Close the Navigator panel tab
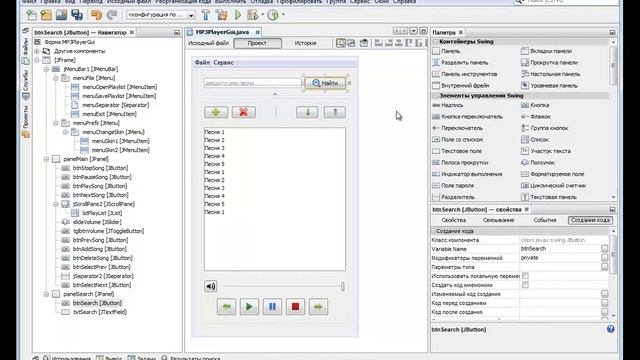Image resolution: width=640 pixels, height=360 pixels. click(x=132, y=32)
